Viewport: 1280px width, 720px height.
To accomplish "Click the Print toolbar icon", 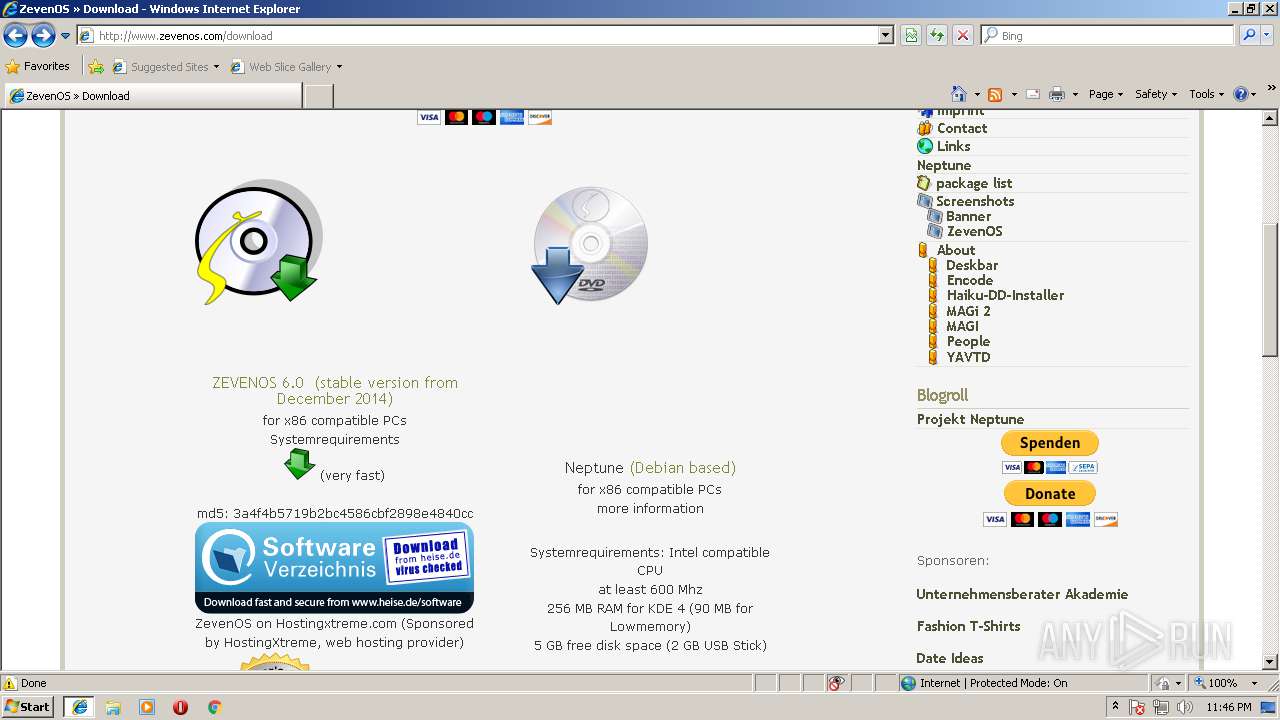I will click(x=1057, y=94).
